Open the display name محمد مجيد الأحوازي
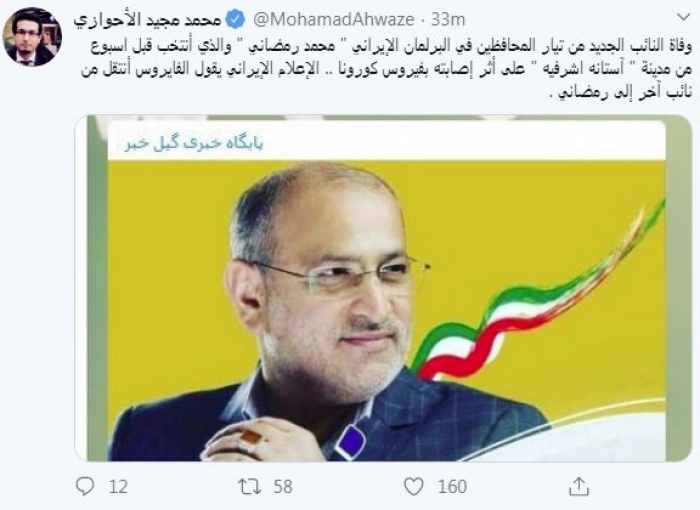Viewport: 700px width, 510px height. pyautogui.click(x=148, y=20)
